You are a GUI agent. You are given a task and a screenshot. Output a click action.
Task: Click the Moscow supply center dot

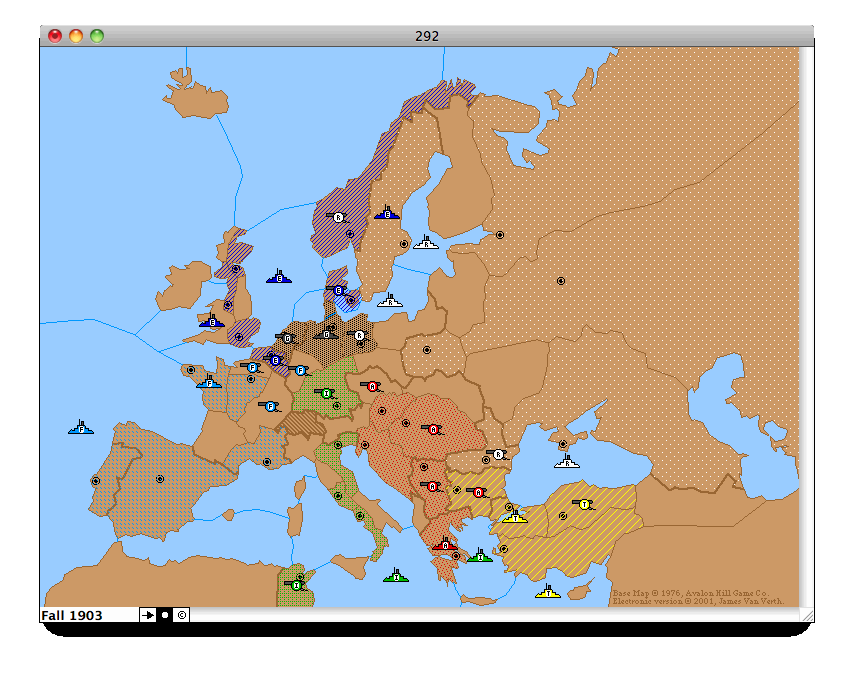coord(560,281)
